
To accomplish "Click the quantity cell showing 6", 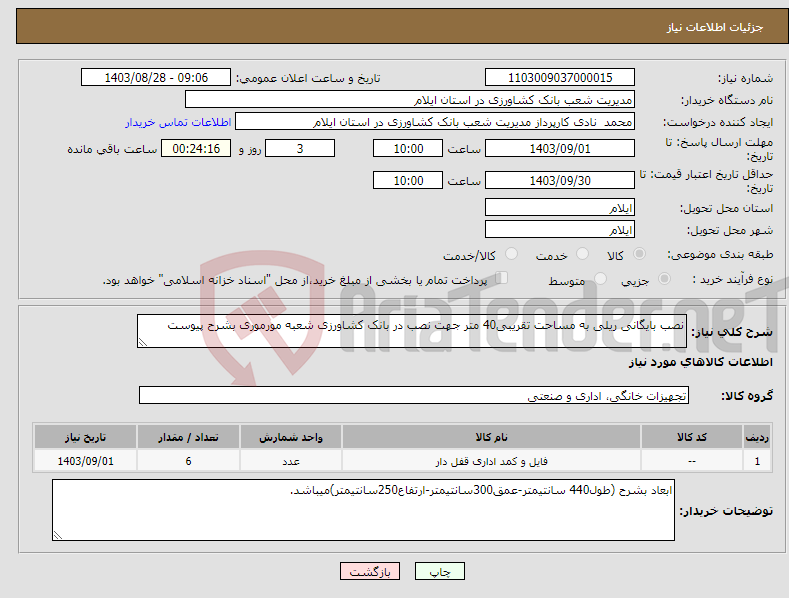I will tap(188, 461).
